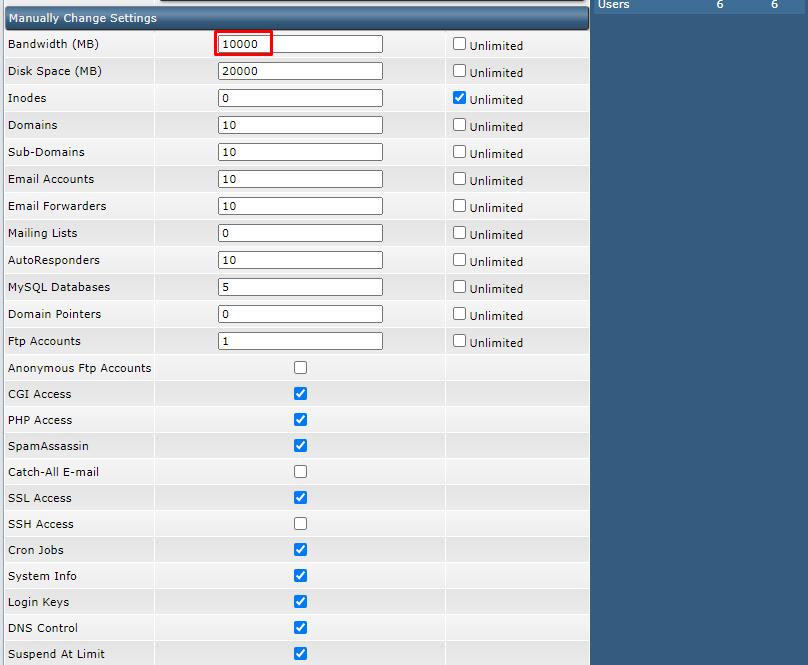Toggle Suspend At Limit checkbox
The width and height of the screenshot is (808, 665).
pos(300,654)
